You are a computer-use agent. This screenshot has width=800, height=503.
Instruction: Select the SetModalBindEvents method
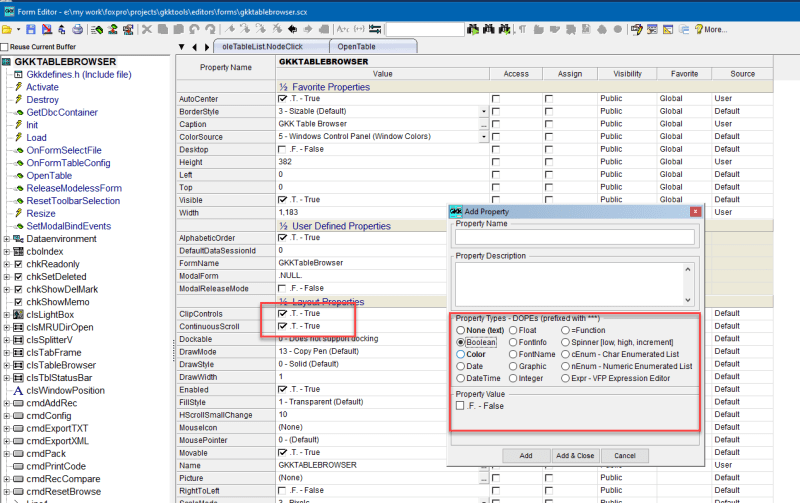pos(68,227)
